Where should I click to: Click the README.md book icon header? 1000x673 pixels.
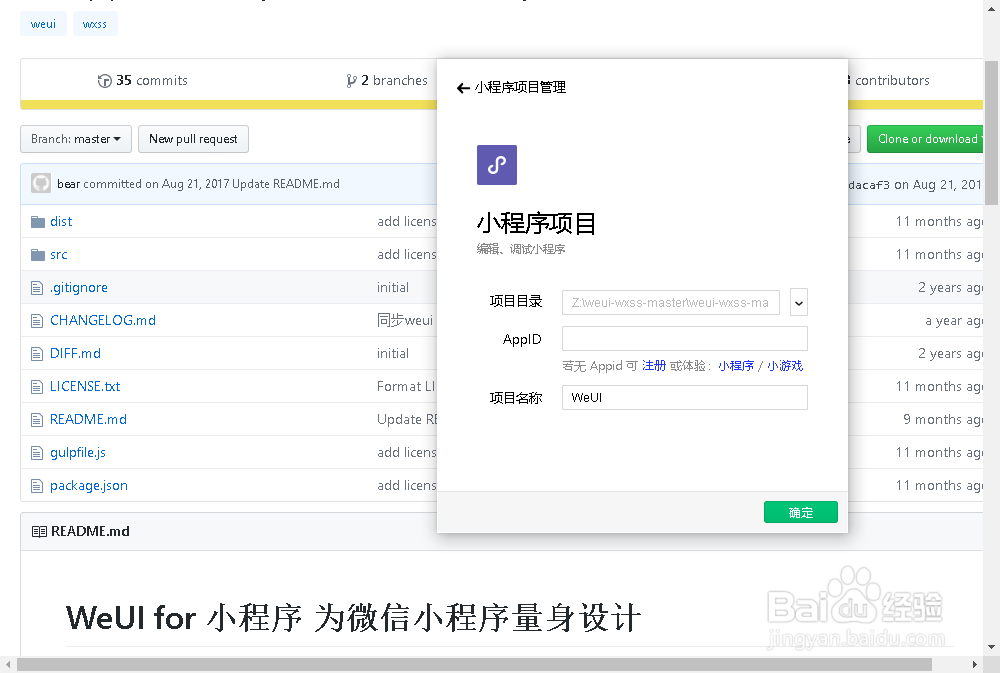[x=39, y=531]
